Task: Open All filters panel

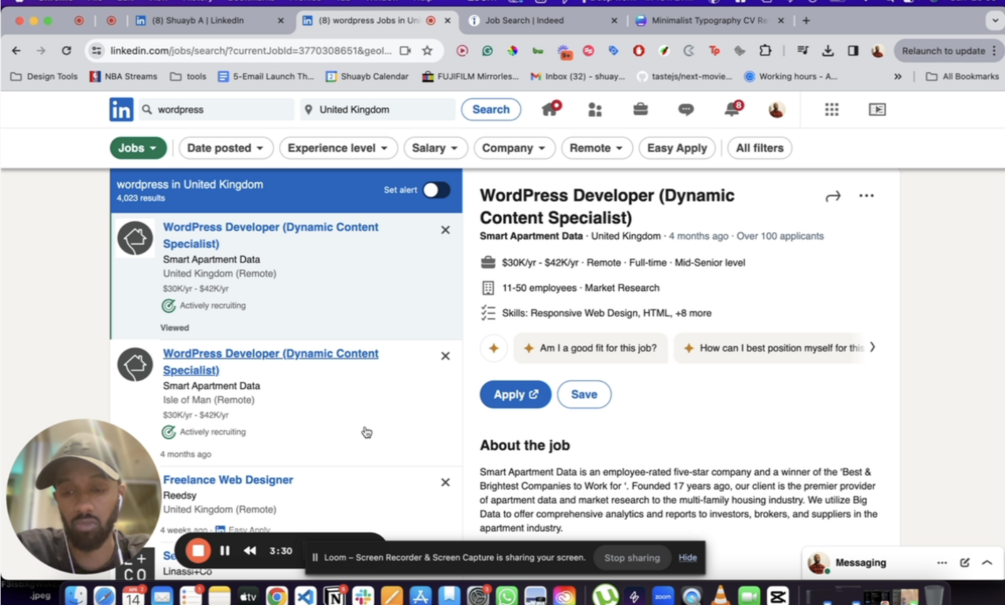Action: click(x=760, y=148)
